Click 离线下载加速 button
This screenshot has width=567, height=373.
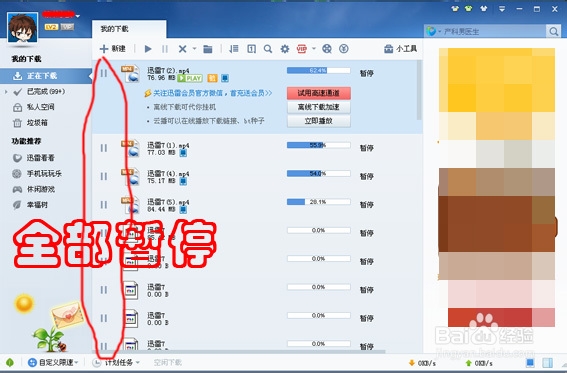[x=319, y=107]
